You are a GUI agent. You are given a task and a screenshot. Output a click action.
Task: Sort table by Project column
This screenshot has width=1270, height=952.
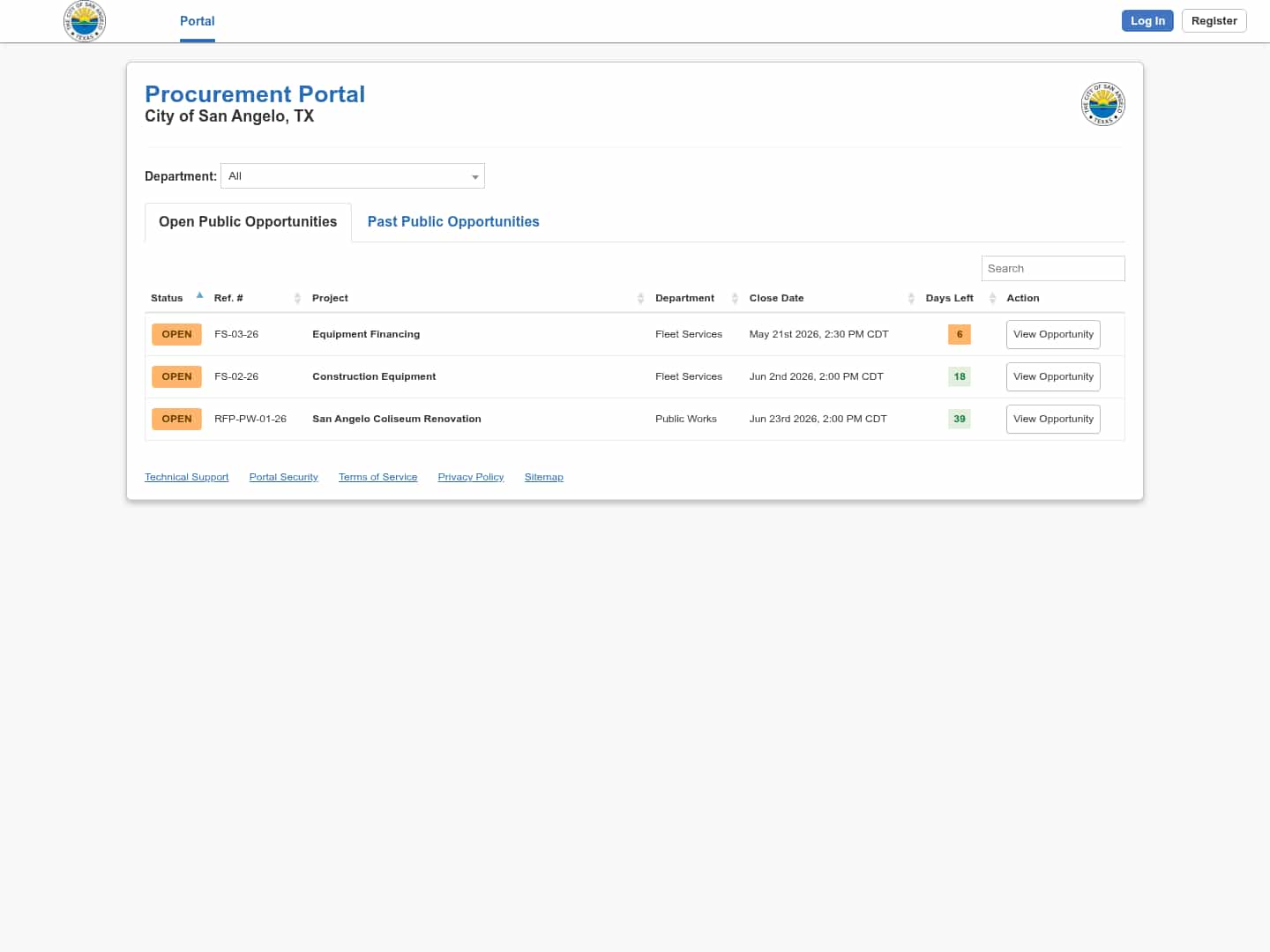tap(640, 298)
